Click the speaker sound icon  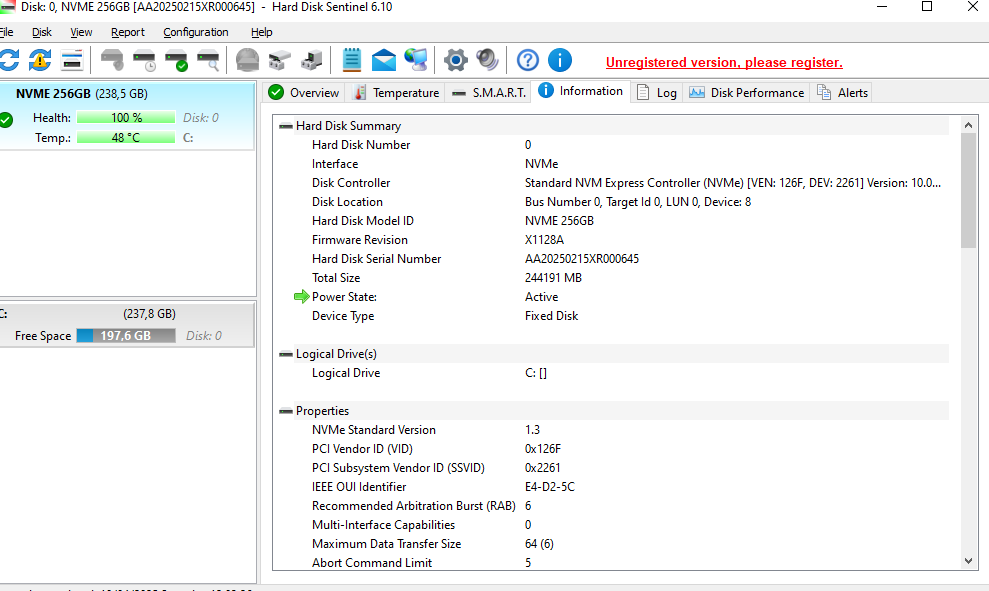[487, 60]
